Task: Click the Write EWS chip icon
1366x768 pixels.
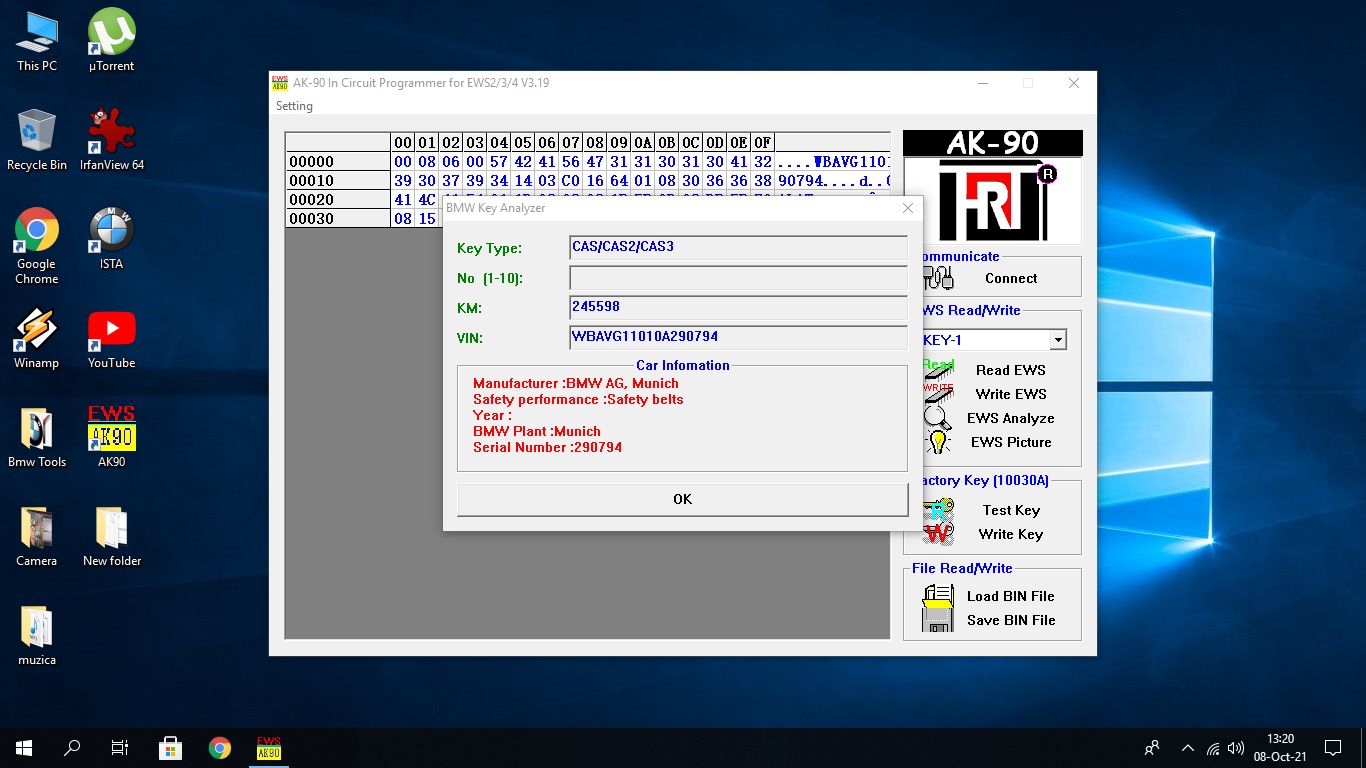Action: [x=938, y=392]
